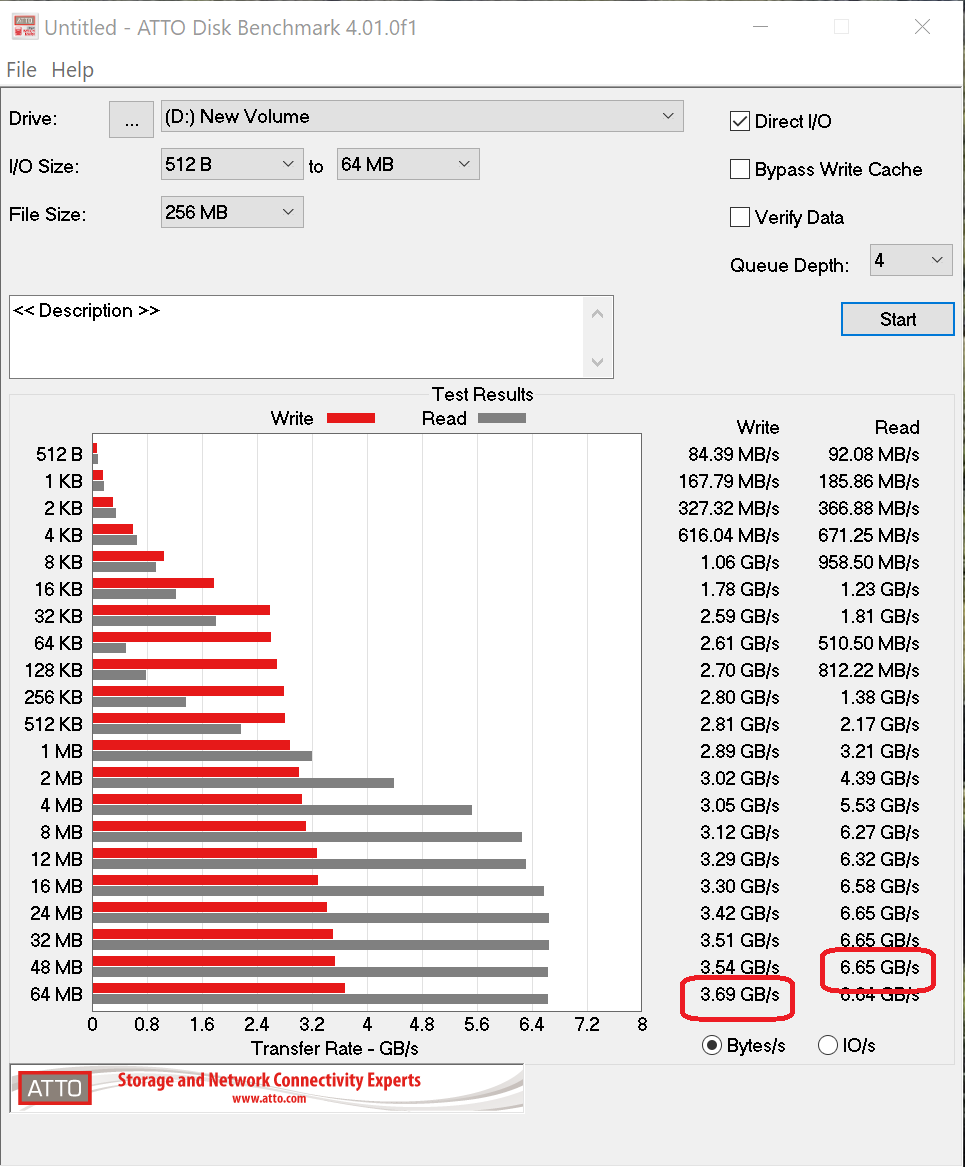Viewport: 965px width, 1167px height.
Task: Tick the Verify Data checkbox
Action: [740, 217]
